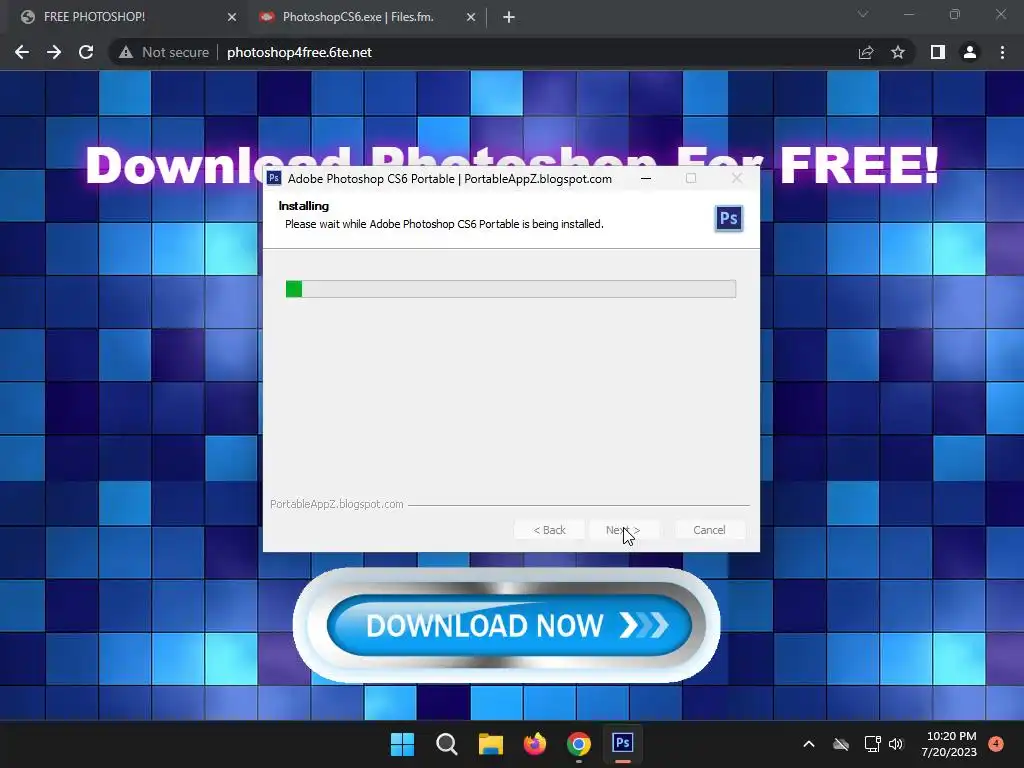Open Chrome's three-dot menu
Image resolution: width=1024 pixels, height=768 pixels.
click(1002, 52)
